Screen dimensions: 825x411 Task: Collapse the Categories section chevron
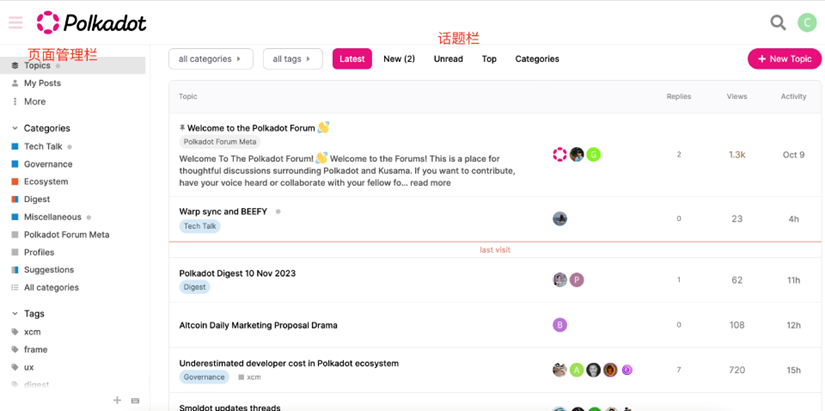pyautogui.click(x=15, y=128)
